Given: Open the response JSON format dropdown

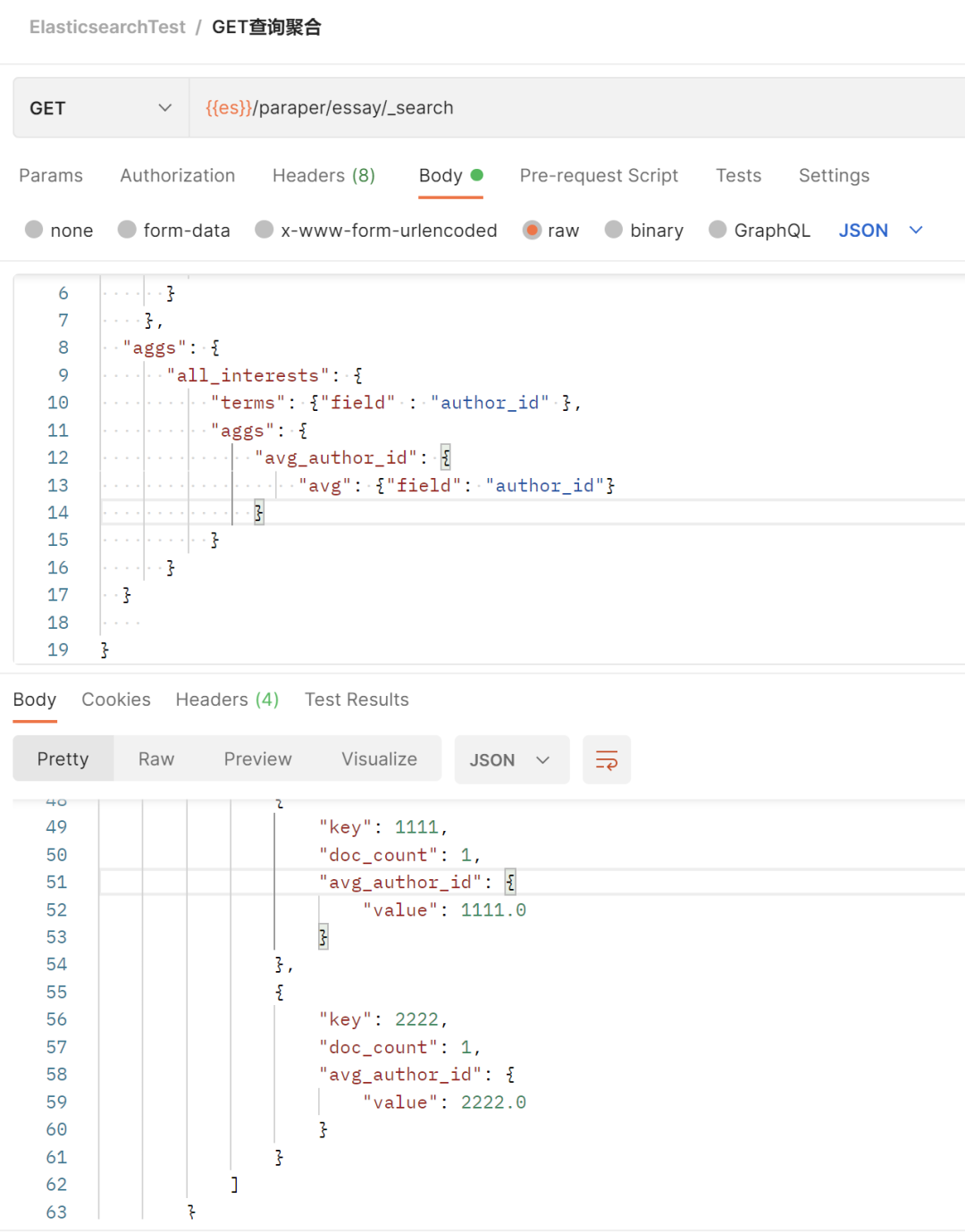Looking at the screenshot, I should 512,760.
